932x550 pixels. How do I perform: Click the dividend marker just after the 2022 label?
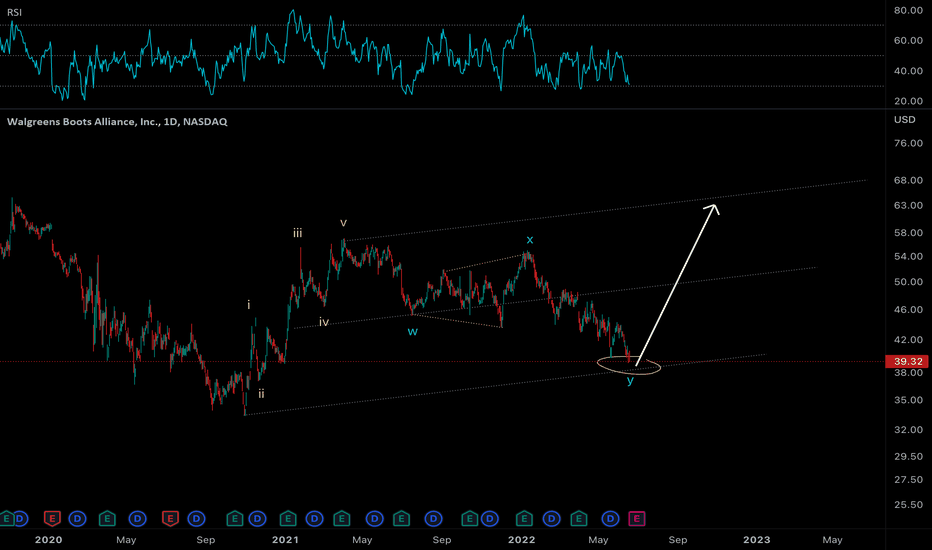click(x=552, y=518)
